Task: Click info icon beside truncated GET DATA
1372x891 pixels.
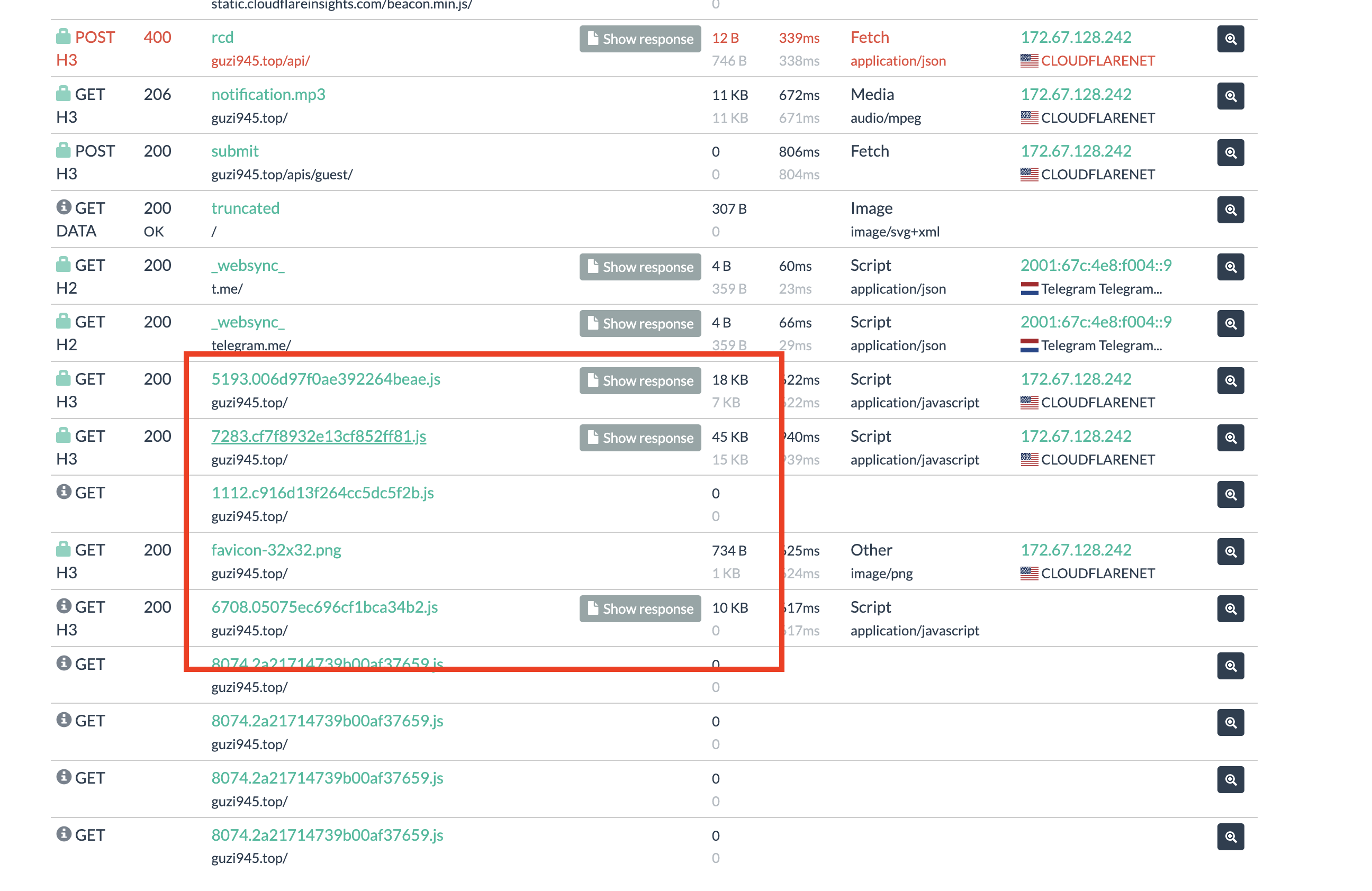Action: [64, 207]
